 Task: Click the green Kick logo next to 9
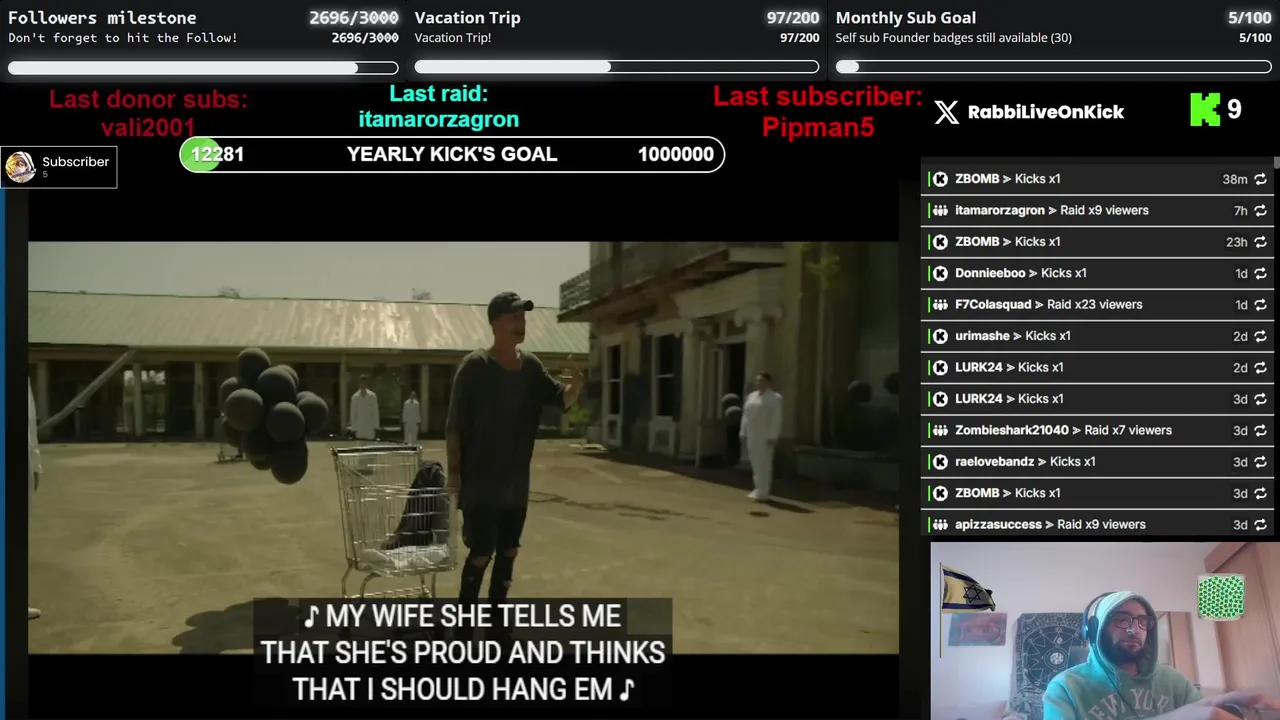pyautogui.click(x=1204, y=110)
